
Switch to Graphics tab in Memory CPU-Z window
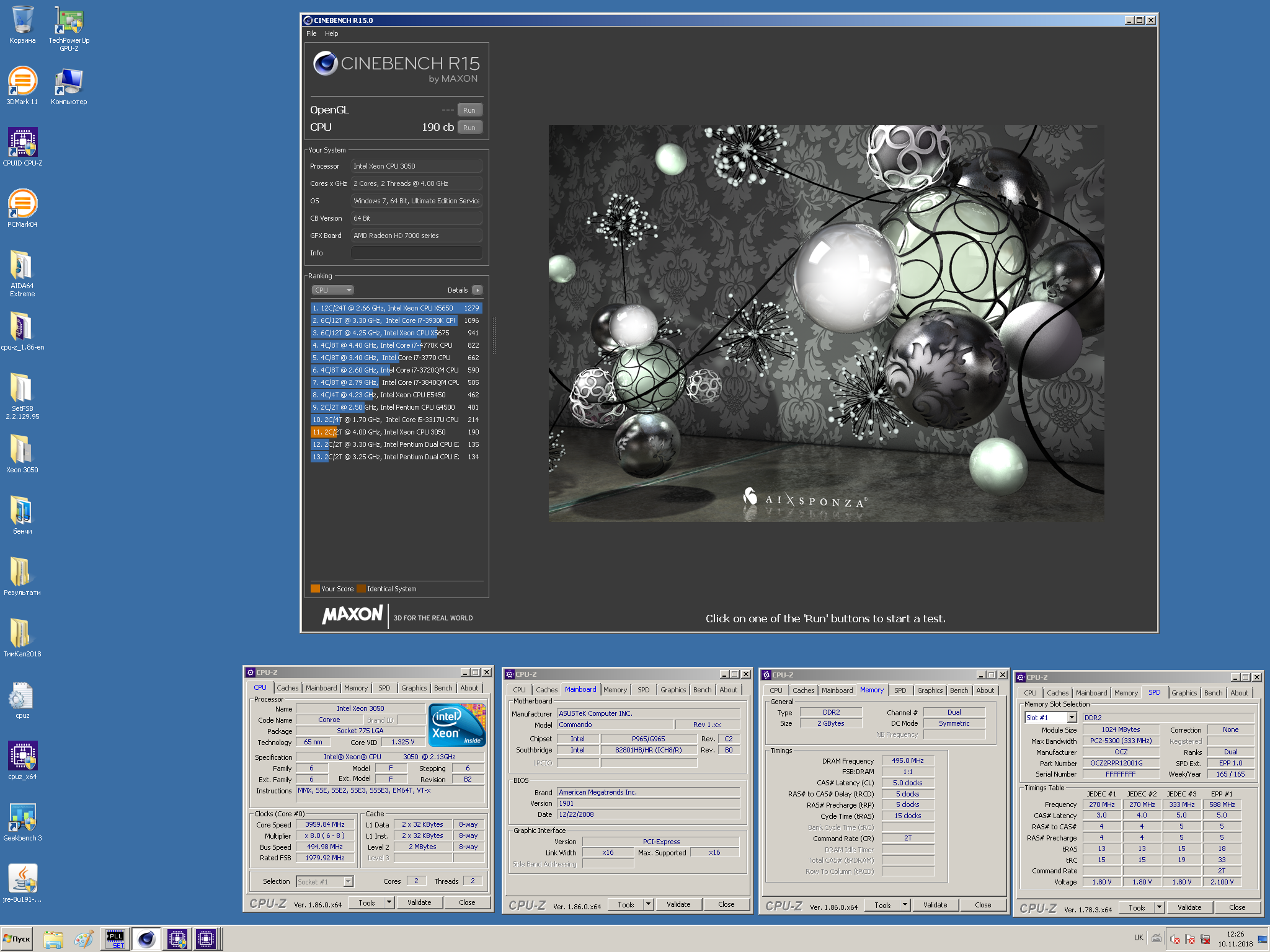pos(930,690)
